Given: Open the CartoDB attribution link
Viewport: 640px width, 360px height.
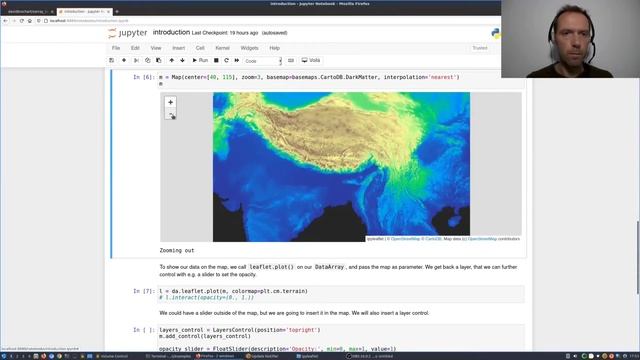Looking at the screenshot, I should point(433,239).
